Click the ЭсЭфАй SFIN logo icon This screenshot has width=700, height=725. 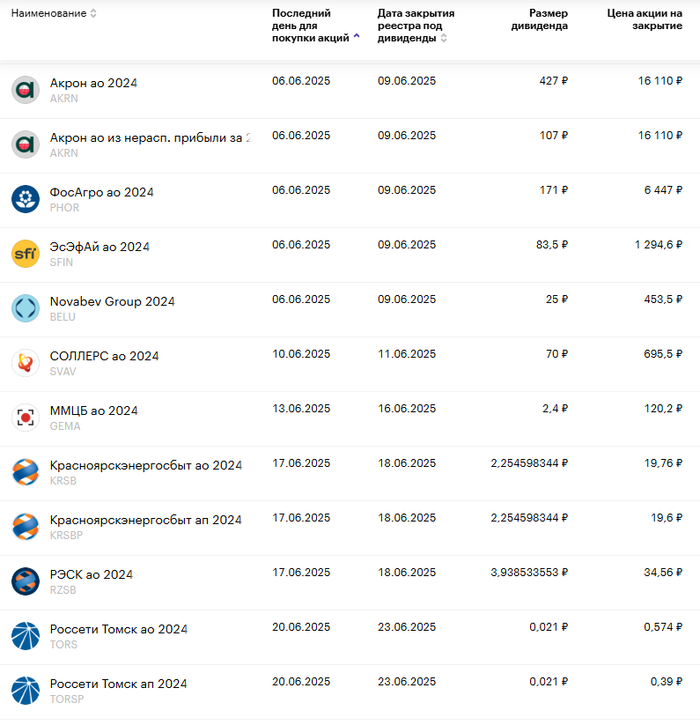coord(25,254)
